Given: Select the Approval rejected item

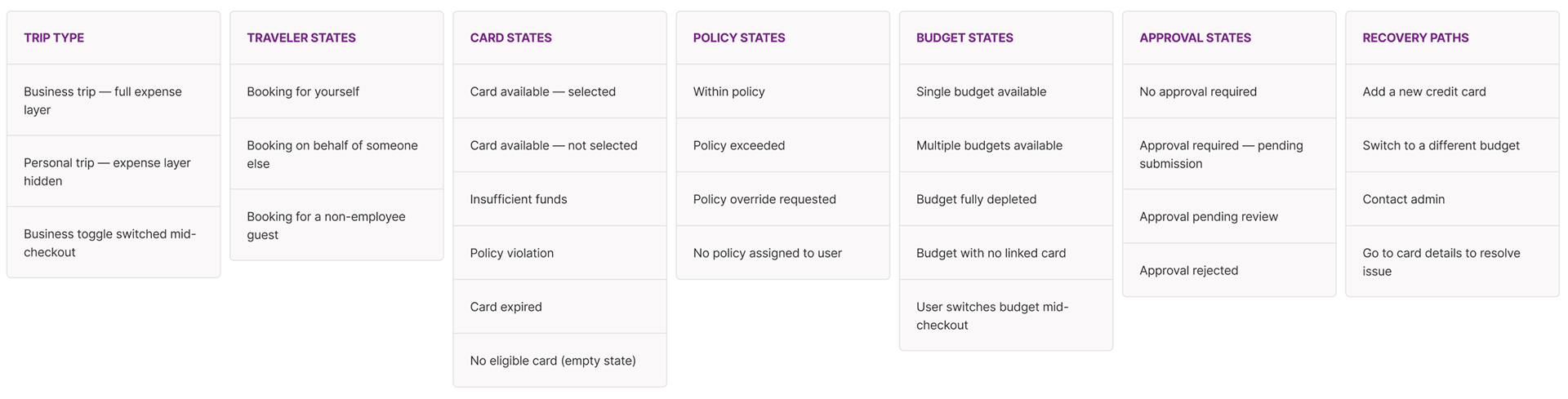Looking at the screenshot, I should [1229, 270].
